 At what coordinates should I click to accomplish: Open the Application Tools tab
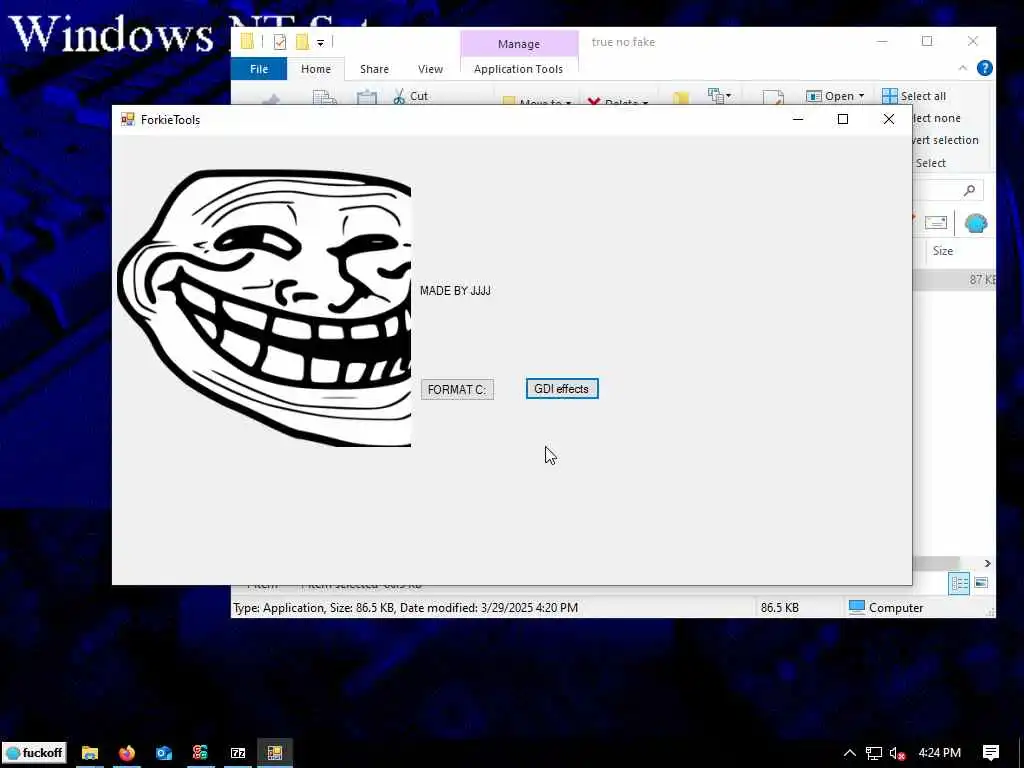coord(519,69)
